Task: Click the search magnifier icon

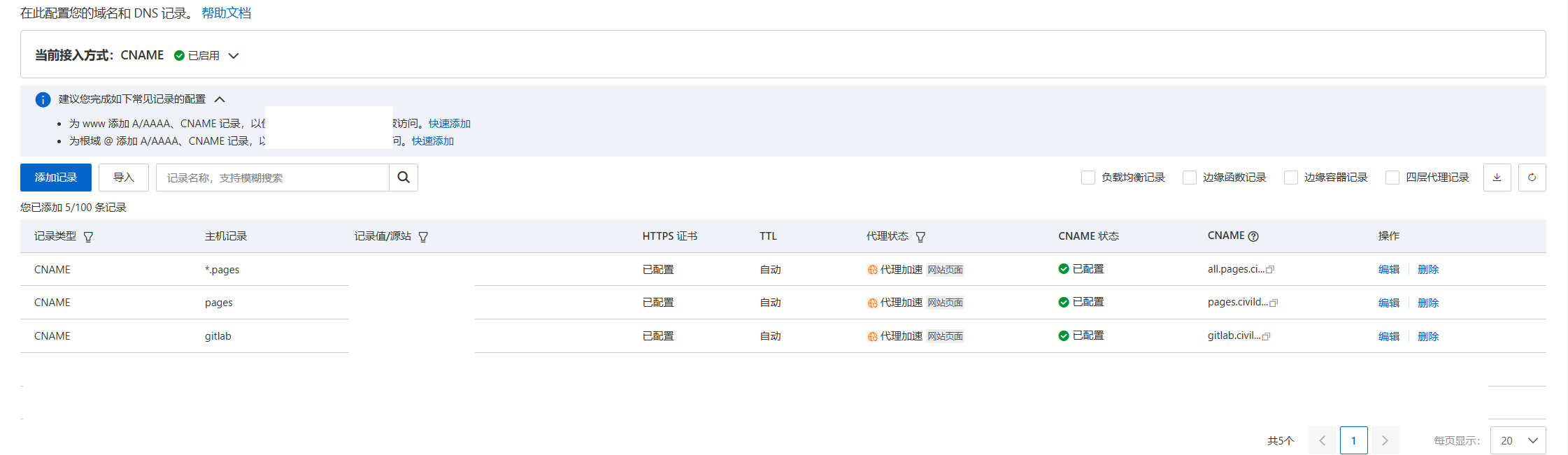Action: 404,178
